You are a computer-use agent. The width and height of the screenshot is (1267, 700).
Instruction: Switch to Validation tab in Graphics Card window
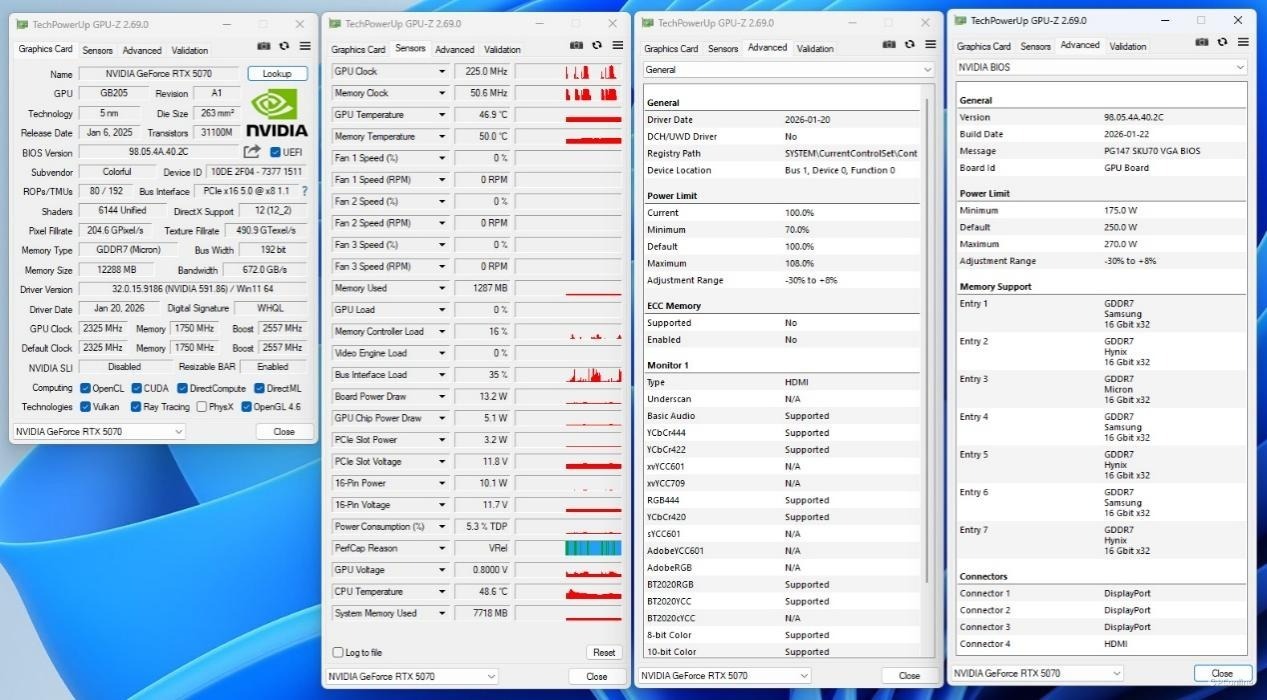tap(190, 50)
